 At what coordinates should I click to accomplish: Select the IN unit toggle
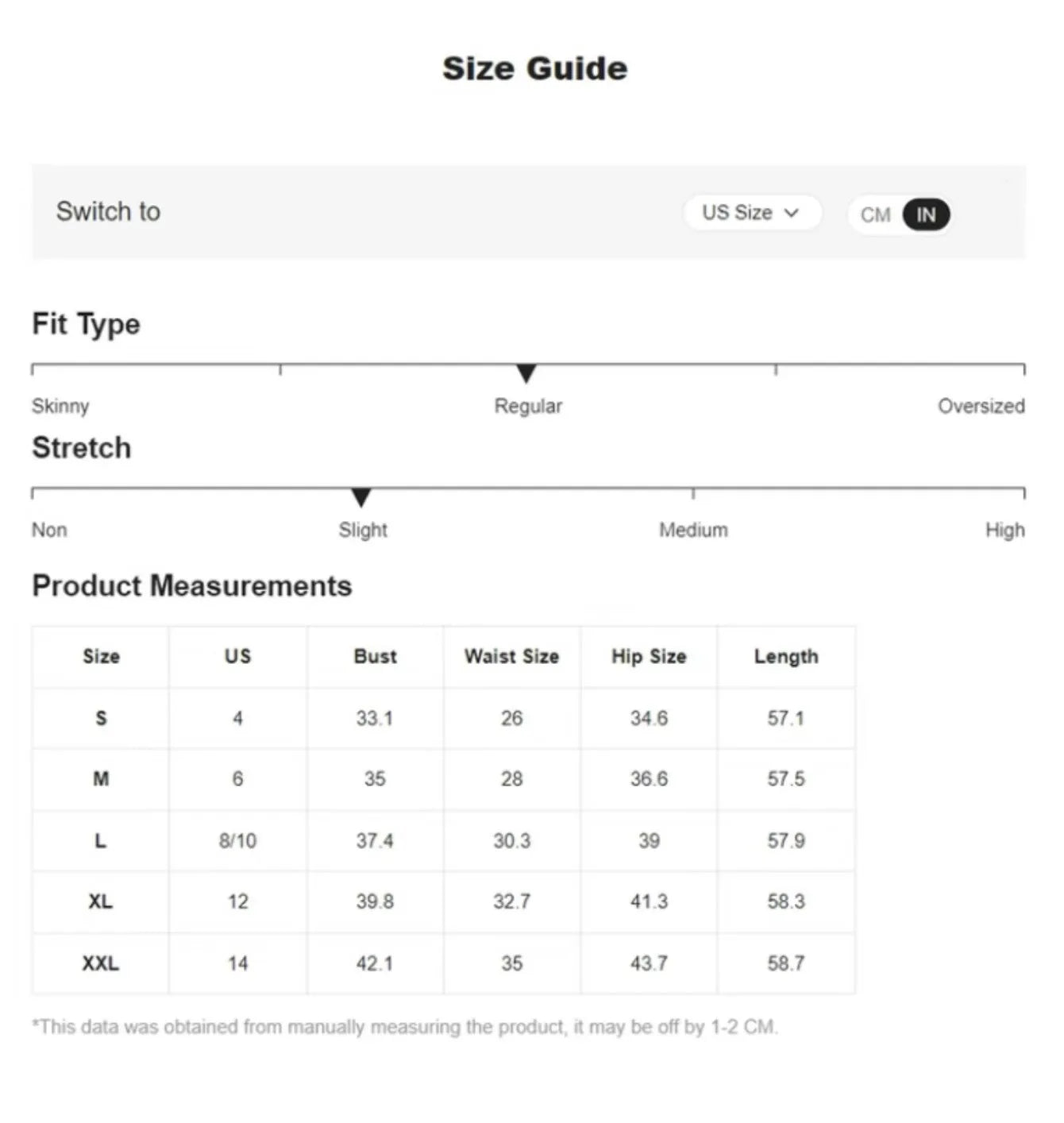pos(926,214)
